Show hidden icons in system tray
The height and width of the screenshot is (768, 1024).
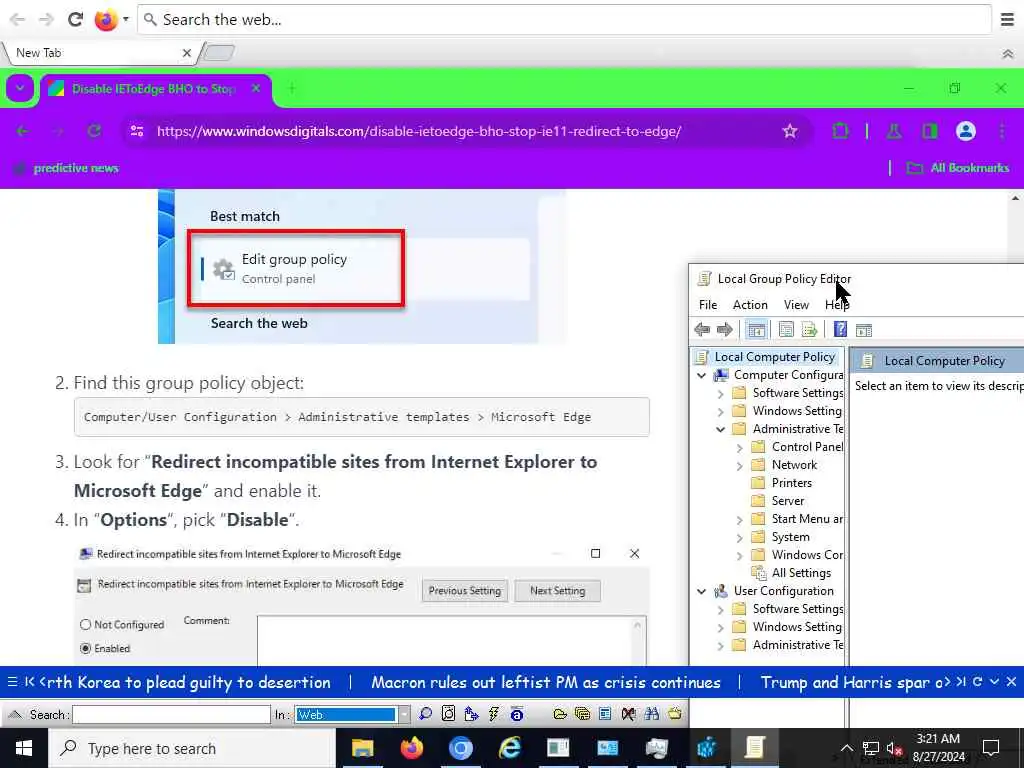click(x=846, y=748)
